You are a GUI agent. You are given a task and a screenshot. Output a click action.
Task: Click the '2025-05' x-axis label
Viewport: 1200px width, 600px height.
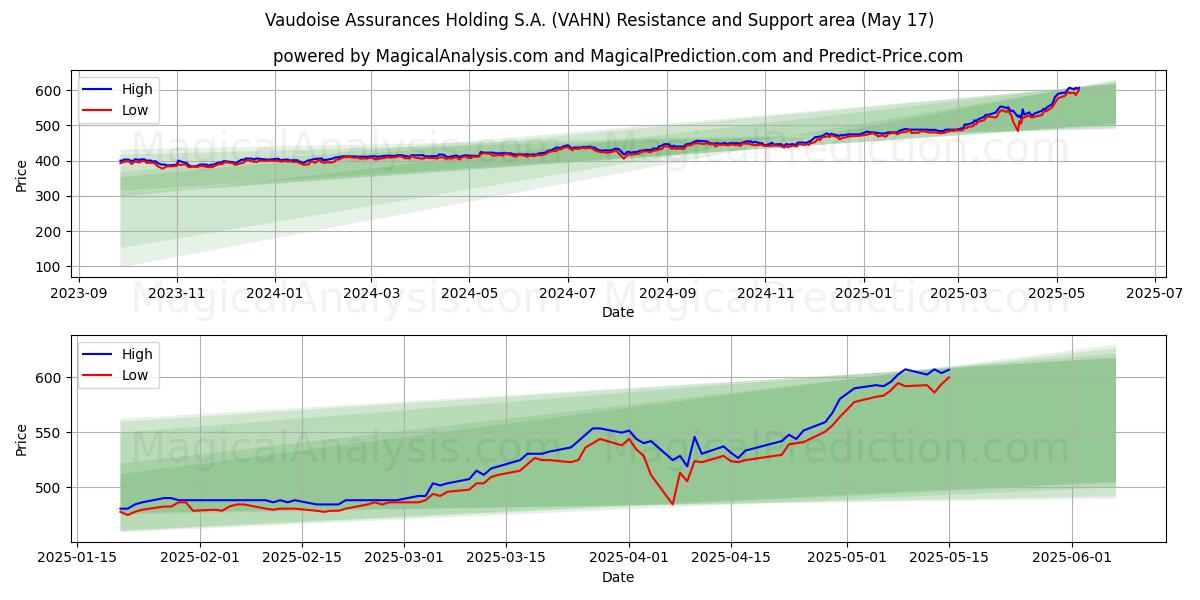(x=1056, y=293)
